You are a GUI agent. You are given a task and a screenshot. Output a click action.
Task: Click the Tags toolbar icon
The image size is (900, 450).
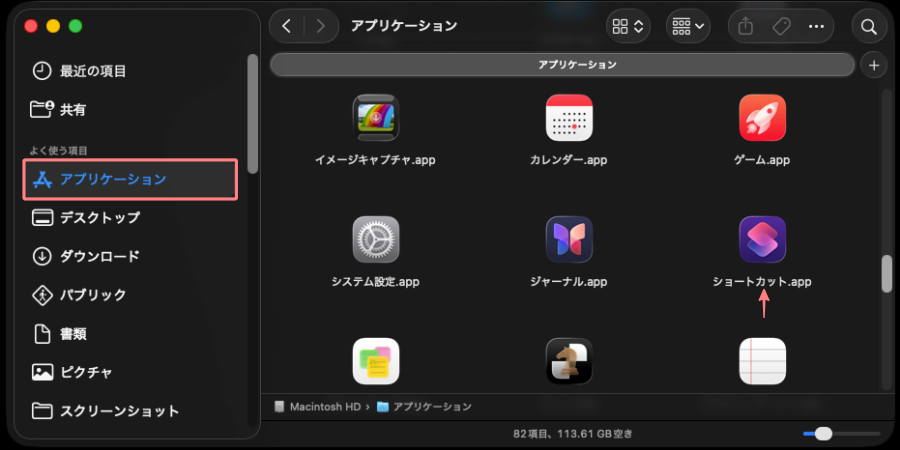[x=781, y=26]
